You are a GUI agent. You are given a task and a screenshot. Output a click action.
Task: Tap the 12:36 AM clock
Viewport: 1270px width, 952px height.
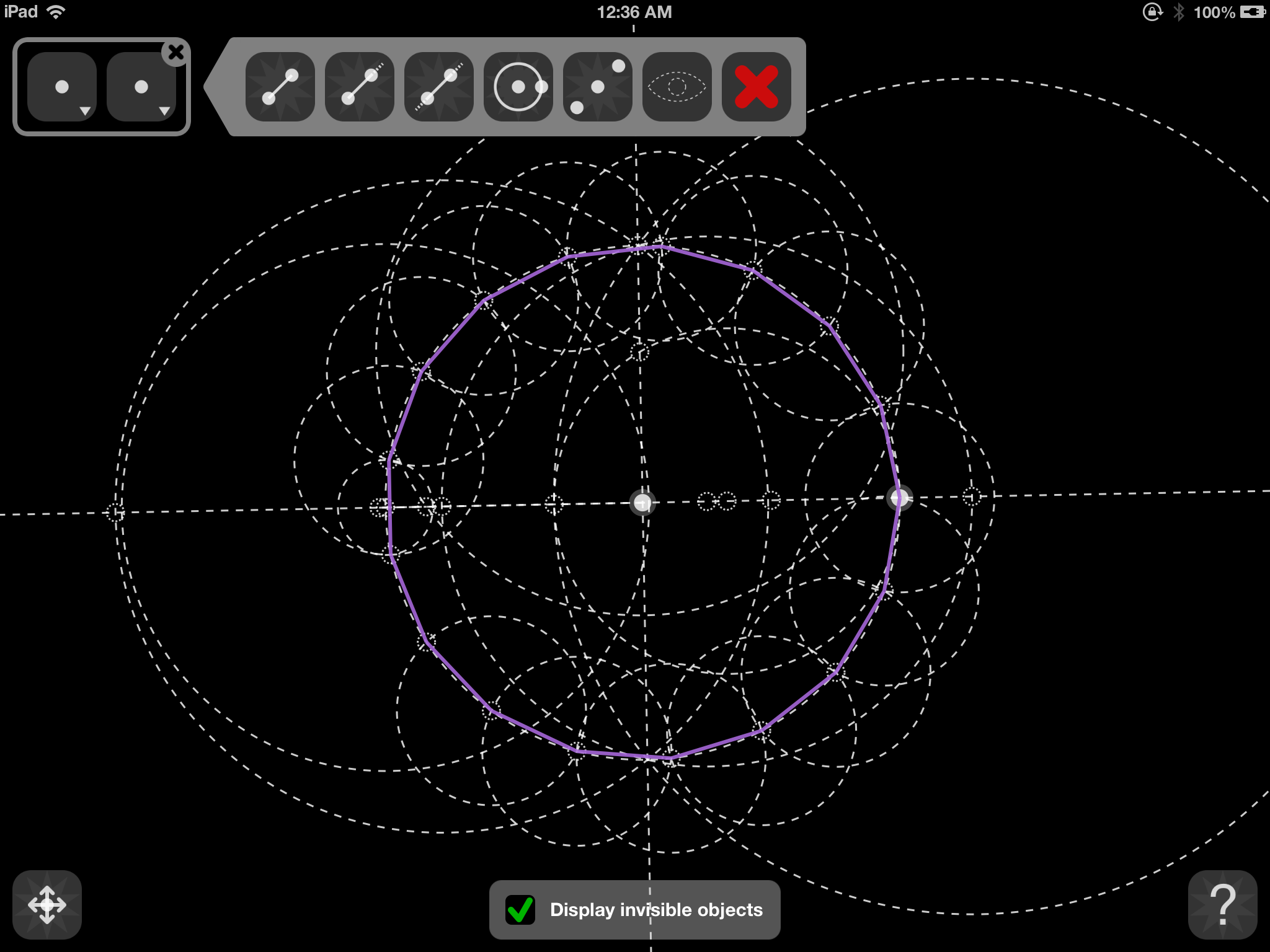pyautogui.click(x=634, y=12)
